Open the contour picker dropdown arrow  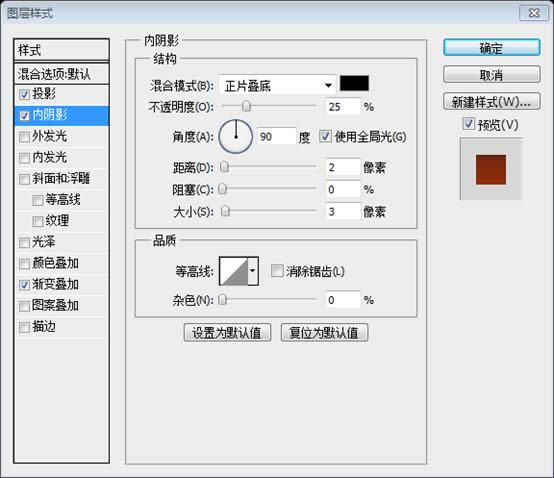click(253, 271)
